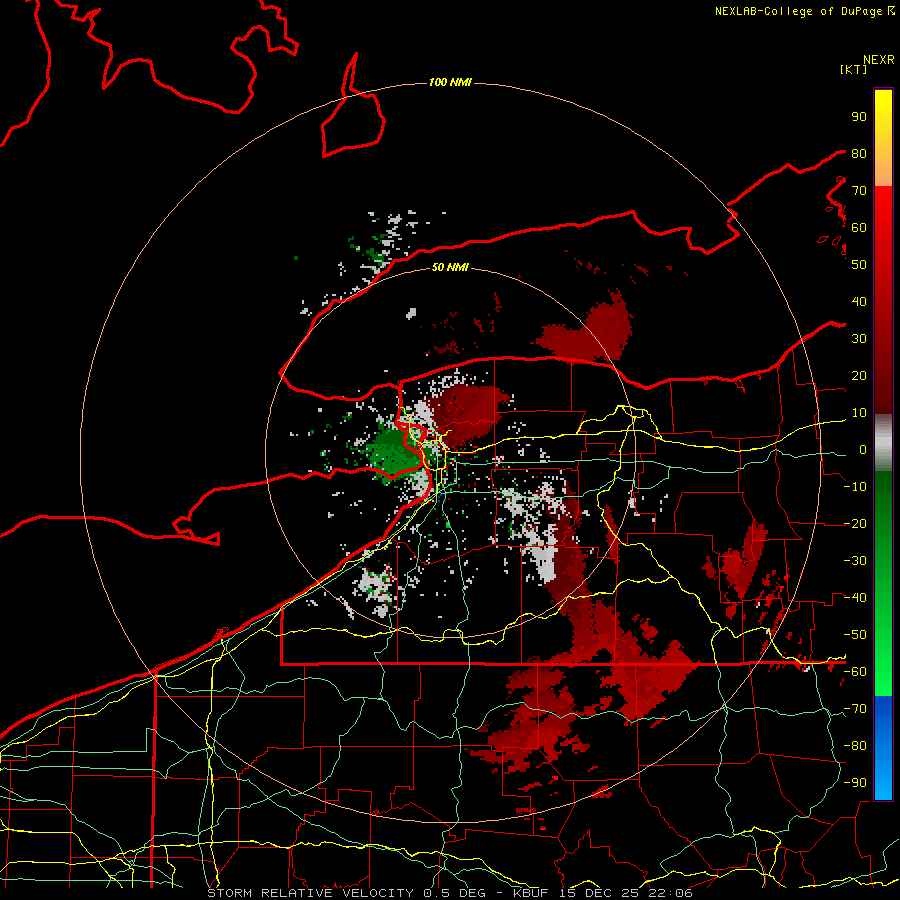Click the 20 value on the velocity scale

(859, 375)
